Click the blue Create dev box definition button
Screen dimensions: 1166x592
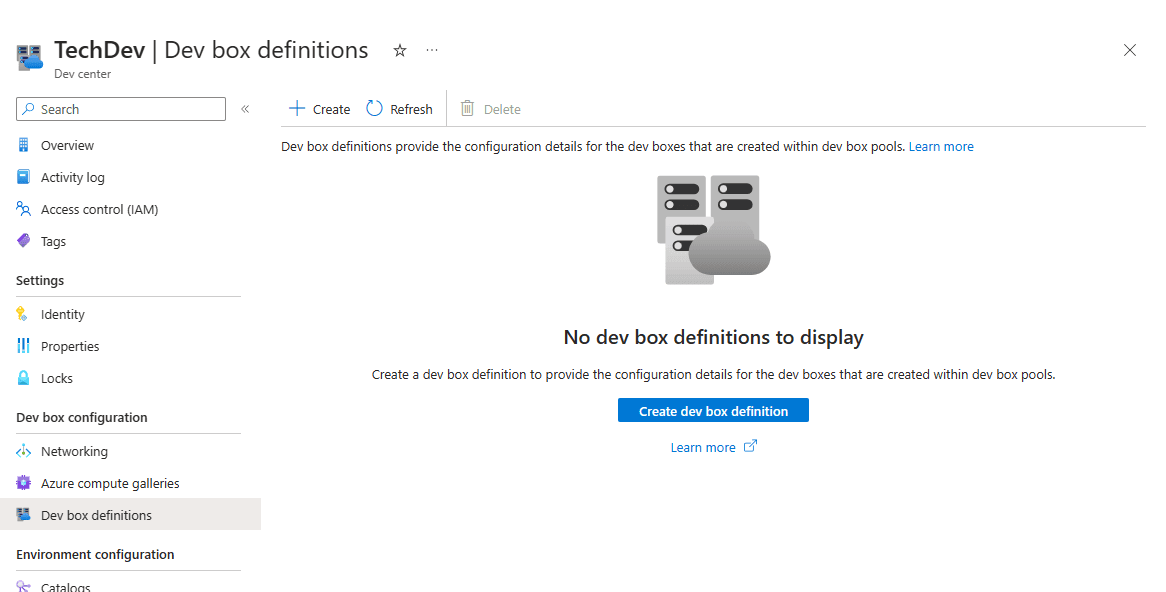[x=713, y=411]
